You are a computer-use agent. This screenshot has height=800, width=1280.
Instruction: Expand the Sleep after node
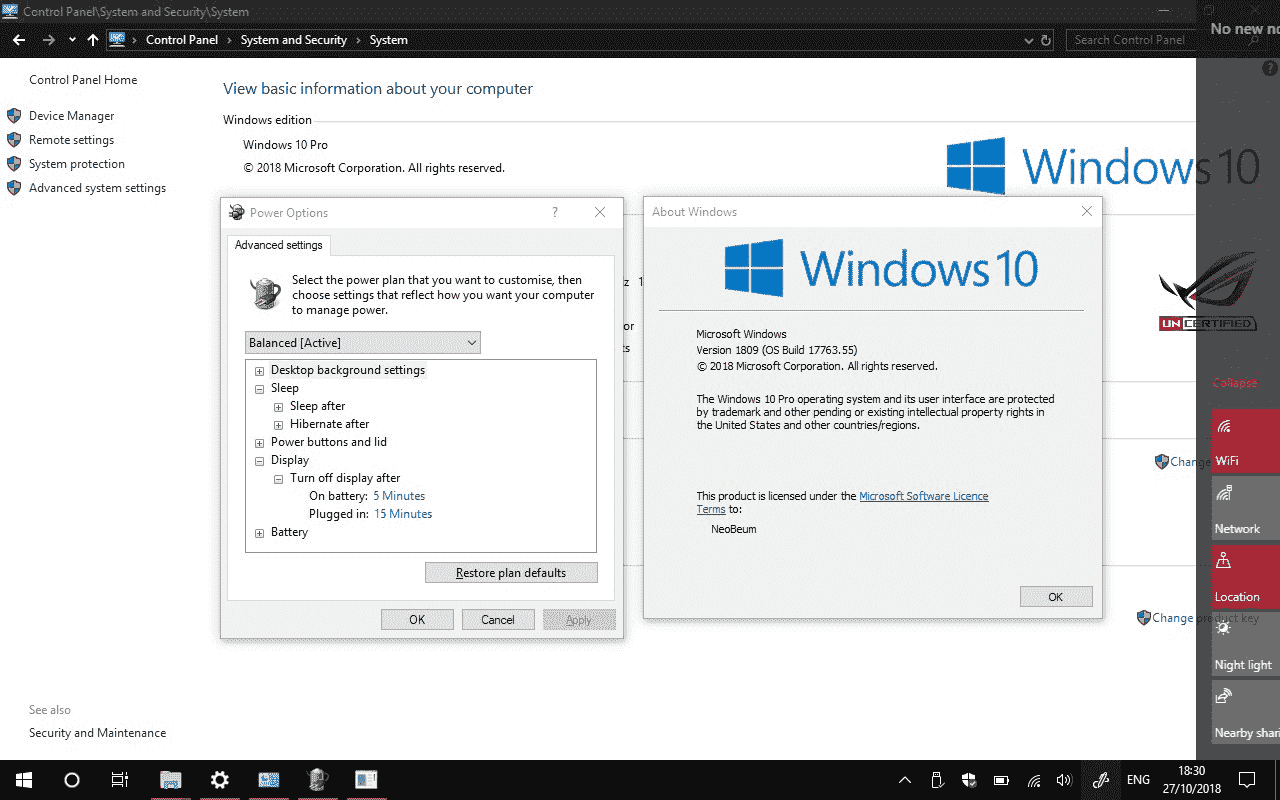(x=279, y=407)
